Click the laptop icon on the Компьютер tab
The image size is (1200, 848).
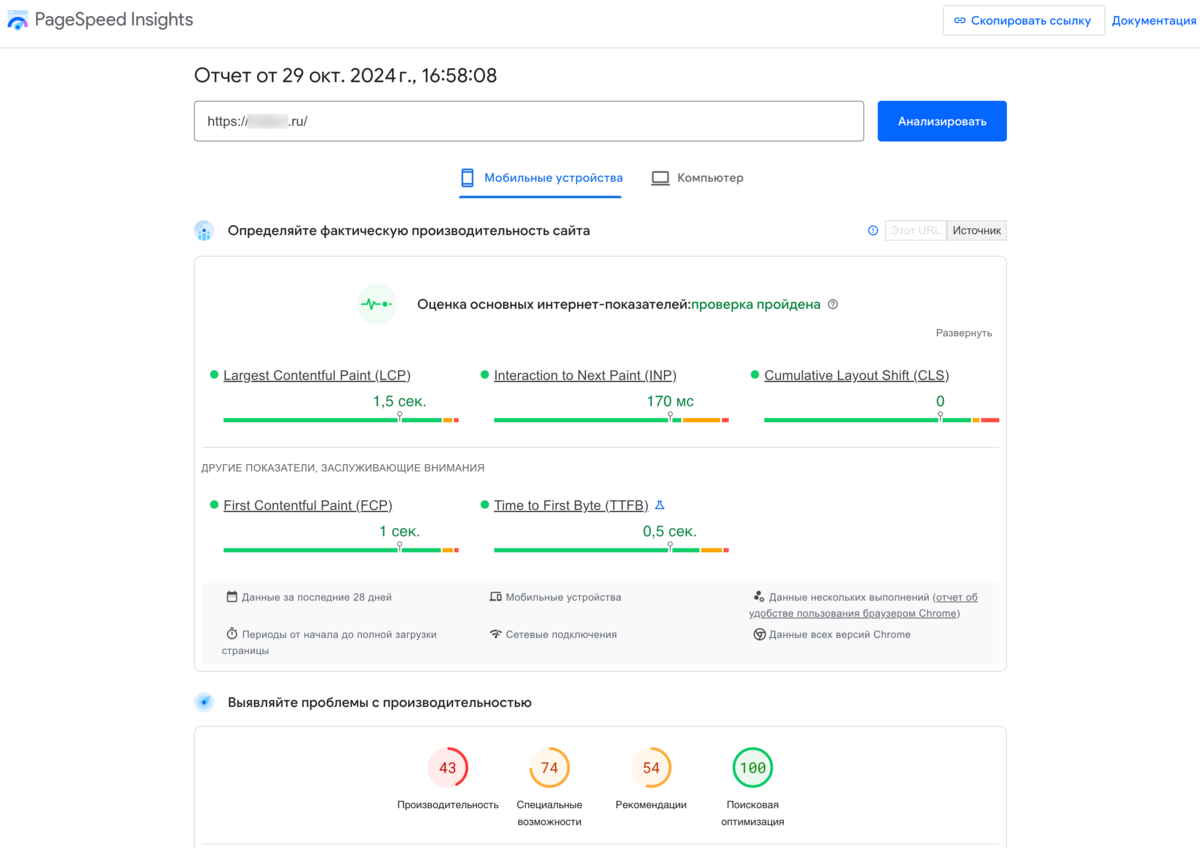pyautogui.click(x=660, y=178)
